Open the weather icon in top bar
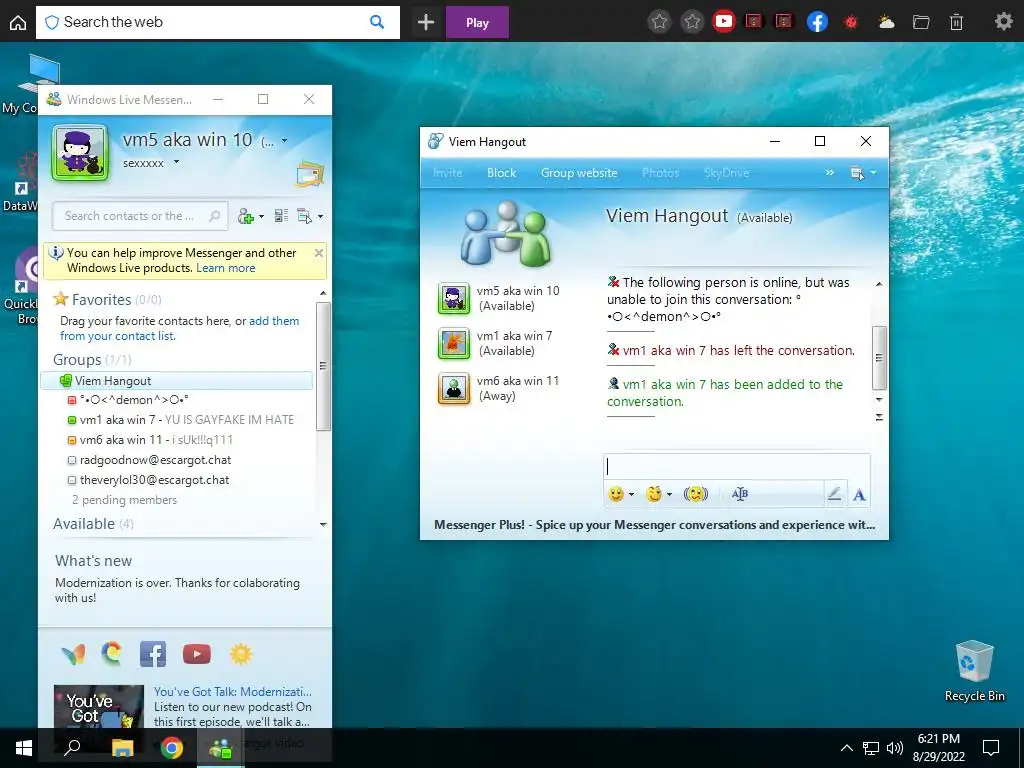 pyautogui.click(x=886, y=22)
